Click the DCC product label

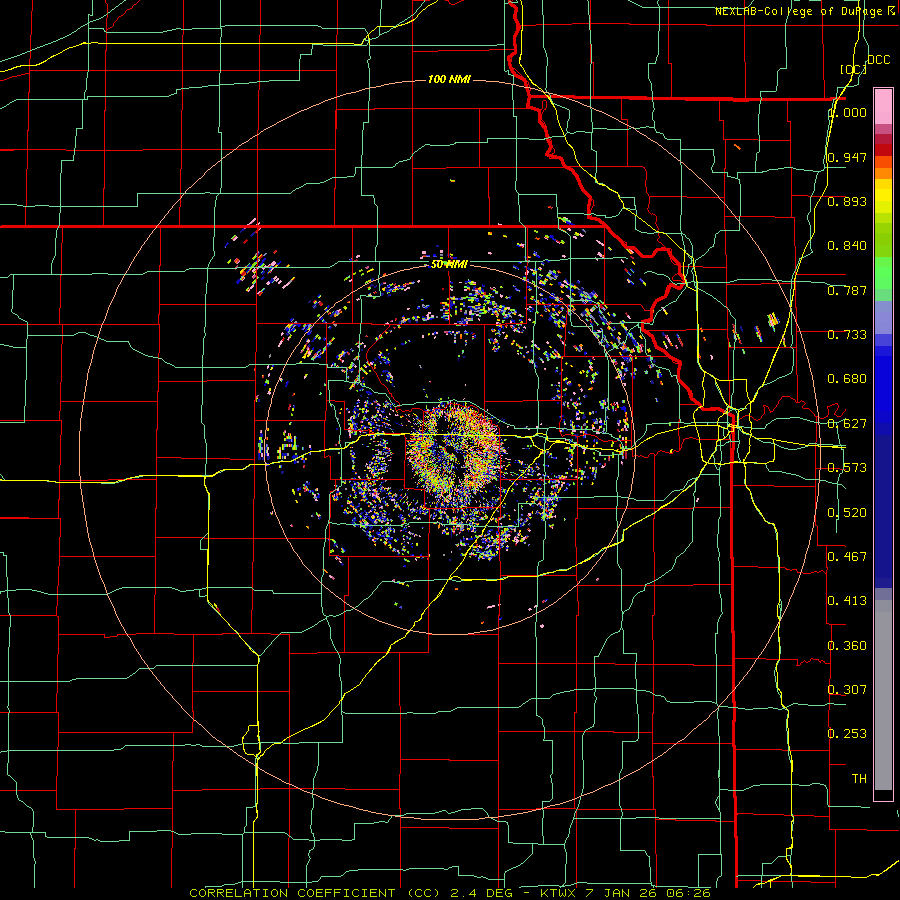[x=878, y=60]
